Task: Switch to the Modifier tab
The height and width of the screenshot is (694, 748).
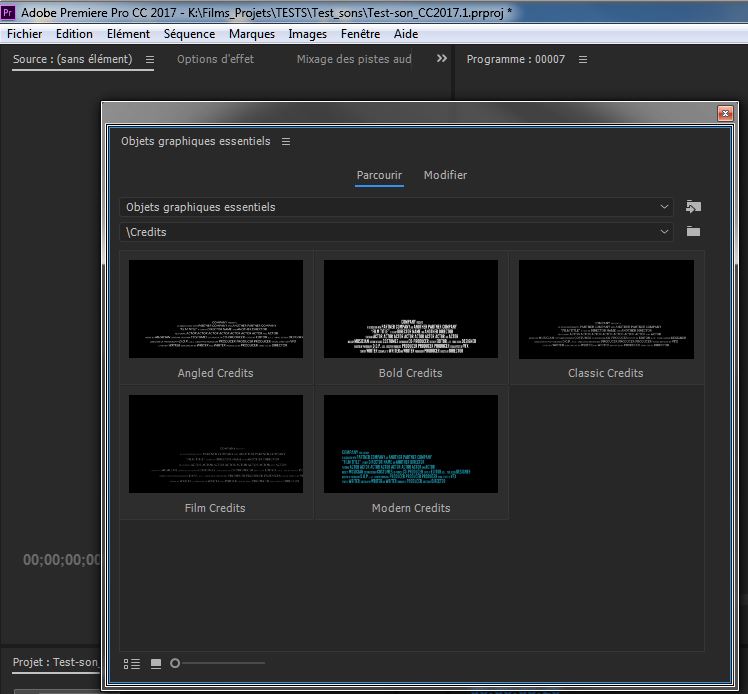Action: (445, 175)
